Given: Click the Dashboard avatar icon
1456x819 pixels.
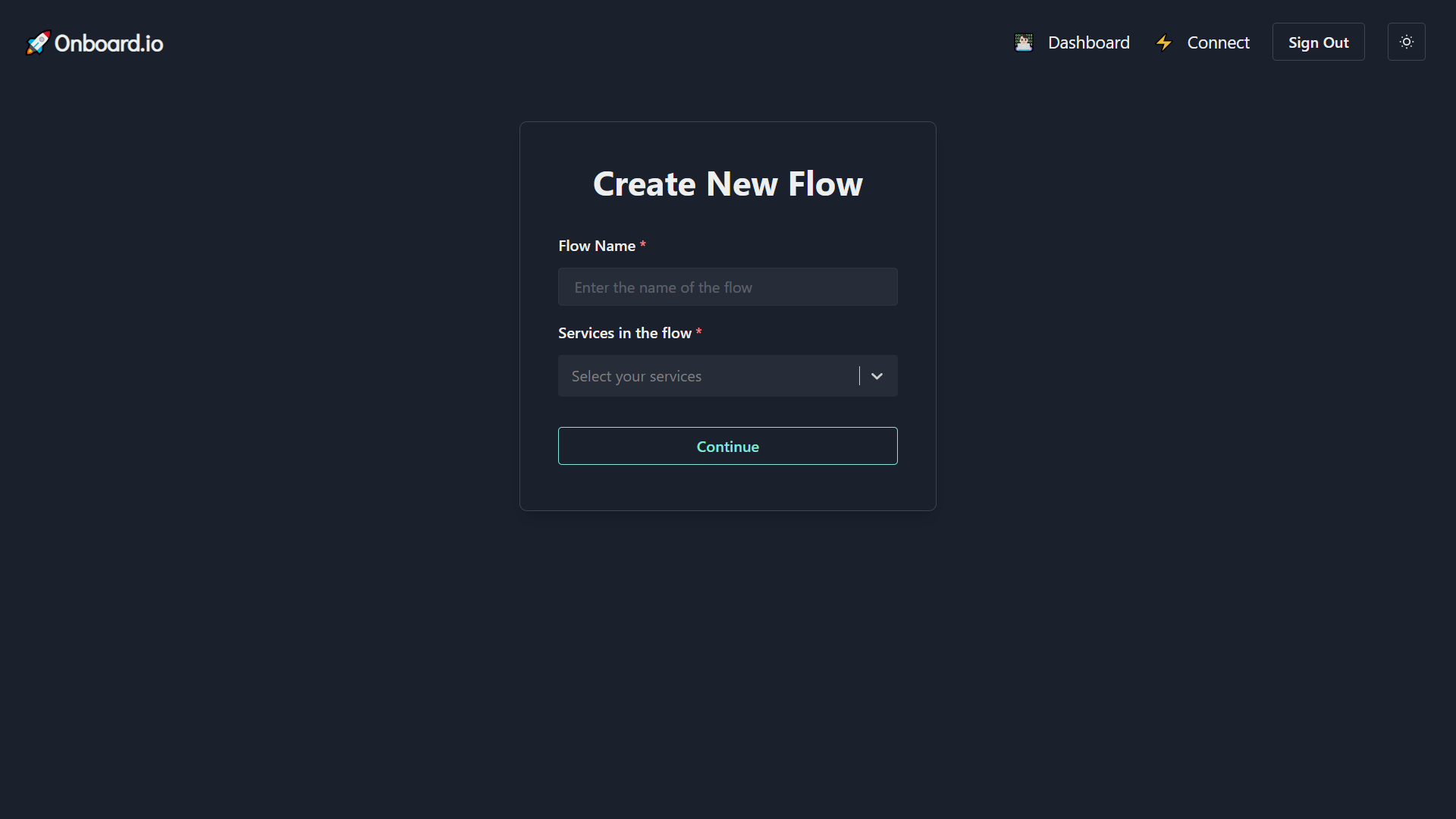Looking at the screenshot, I should 1024,42.
